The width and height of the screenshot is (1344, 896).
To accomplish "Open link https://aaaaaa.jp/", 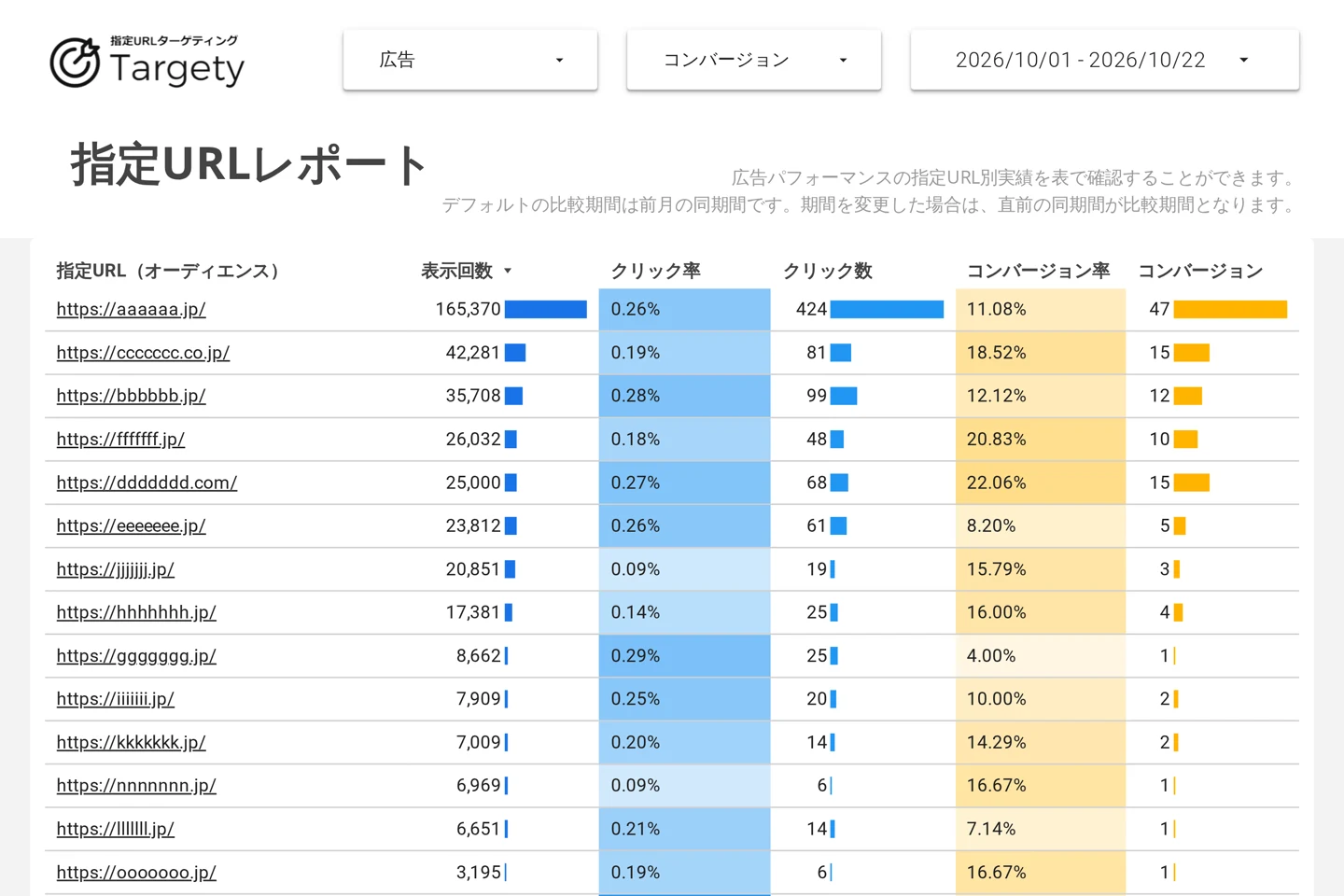I will [x=131, y=309].
